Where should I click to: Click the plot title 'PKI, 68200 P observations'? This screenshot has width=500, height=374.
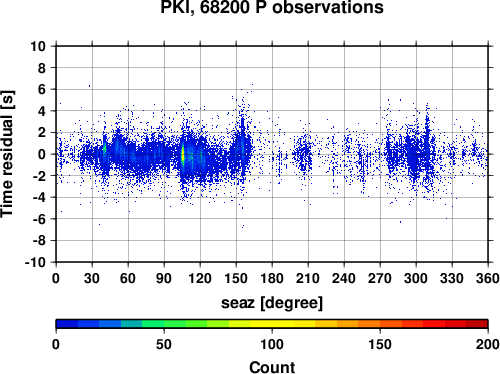(272, 7)
